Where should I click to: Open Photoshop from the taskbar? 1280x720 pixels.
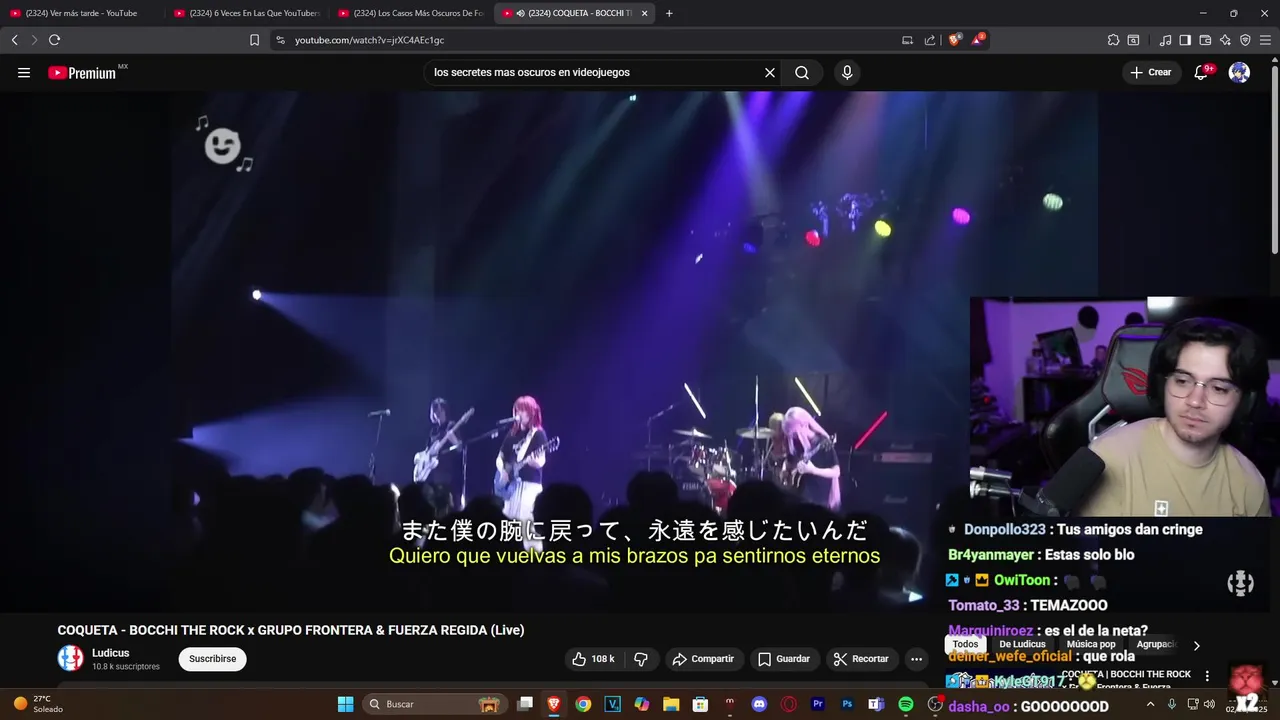point(847,704)
